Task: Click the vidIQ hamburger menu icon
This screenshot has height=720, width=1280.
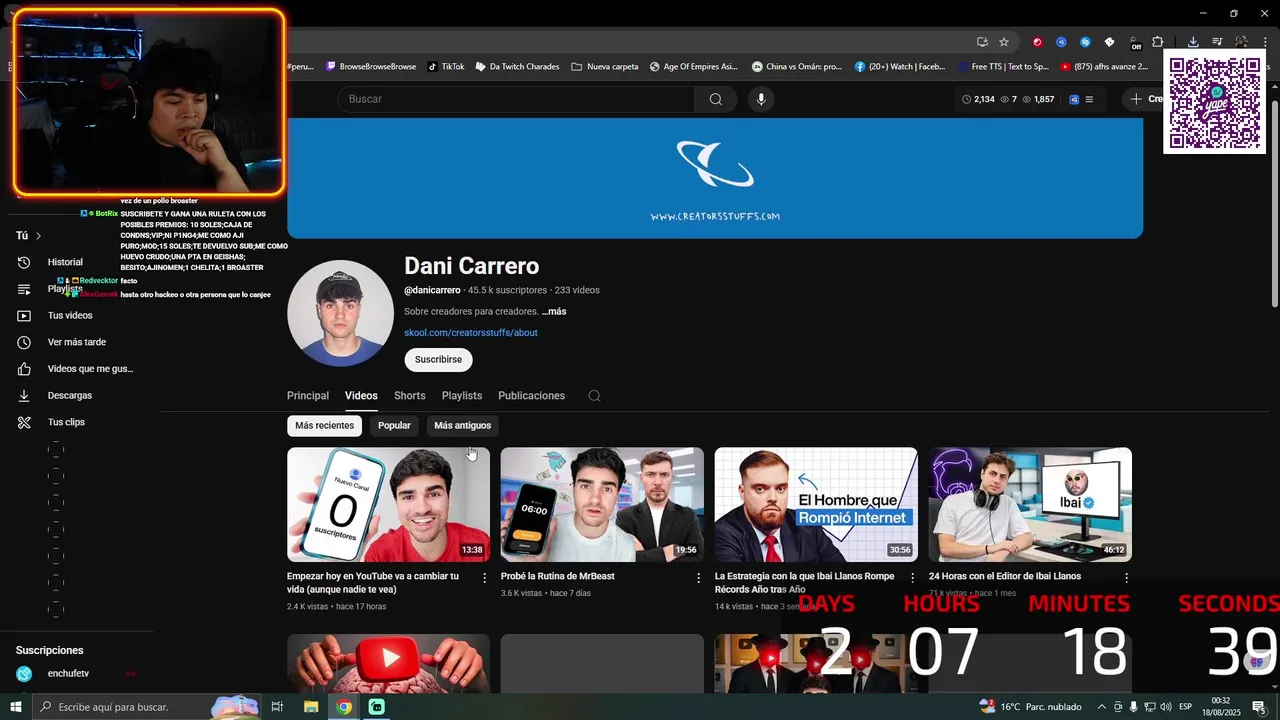Action: pyautogui.click(x=1089, y=99)
